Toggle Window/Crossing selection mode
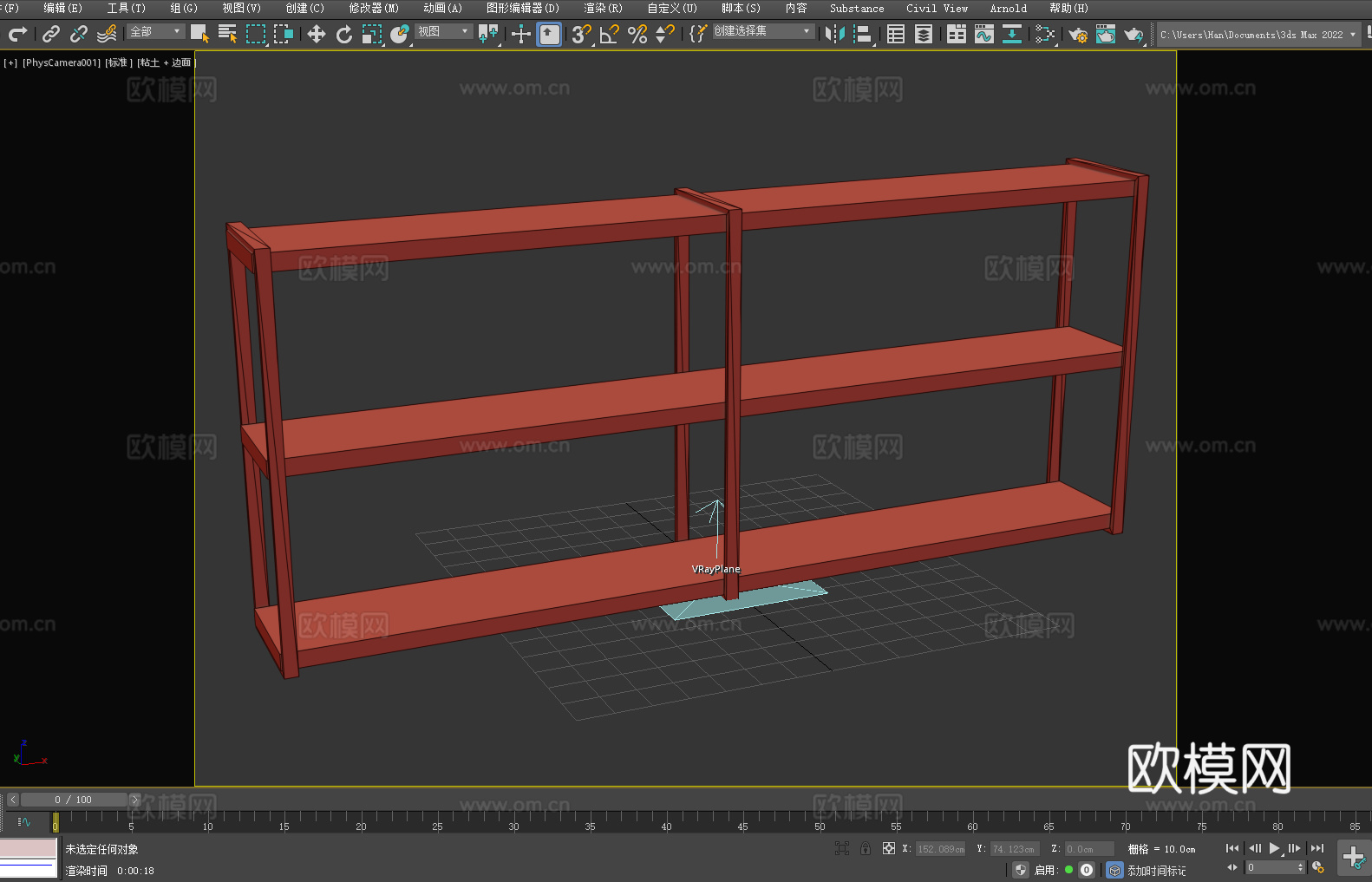Screen dimensions: 1372x882 click(x=284, y=34)
